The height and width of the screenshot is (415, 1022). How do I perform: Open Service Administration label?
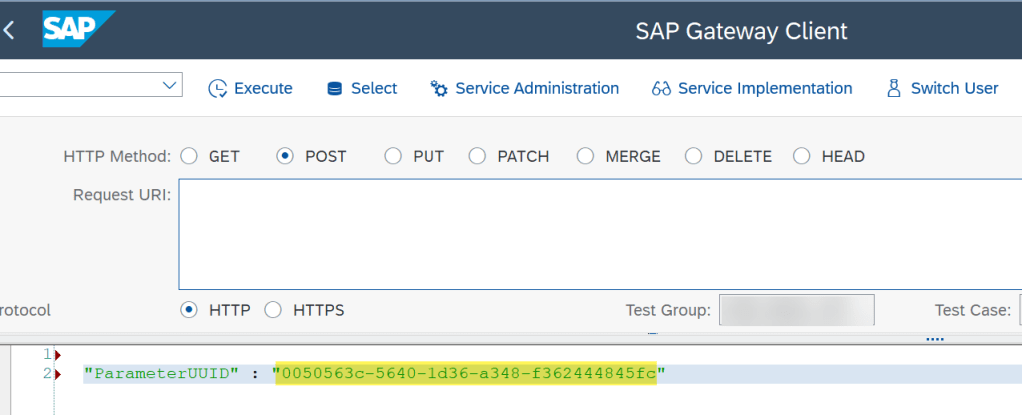click(x=537, y=89)
